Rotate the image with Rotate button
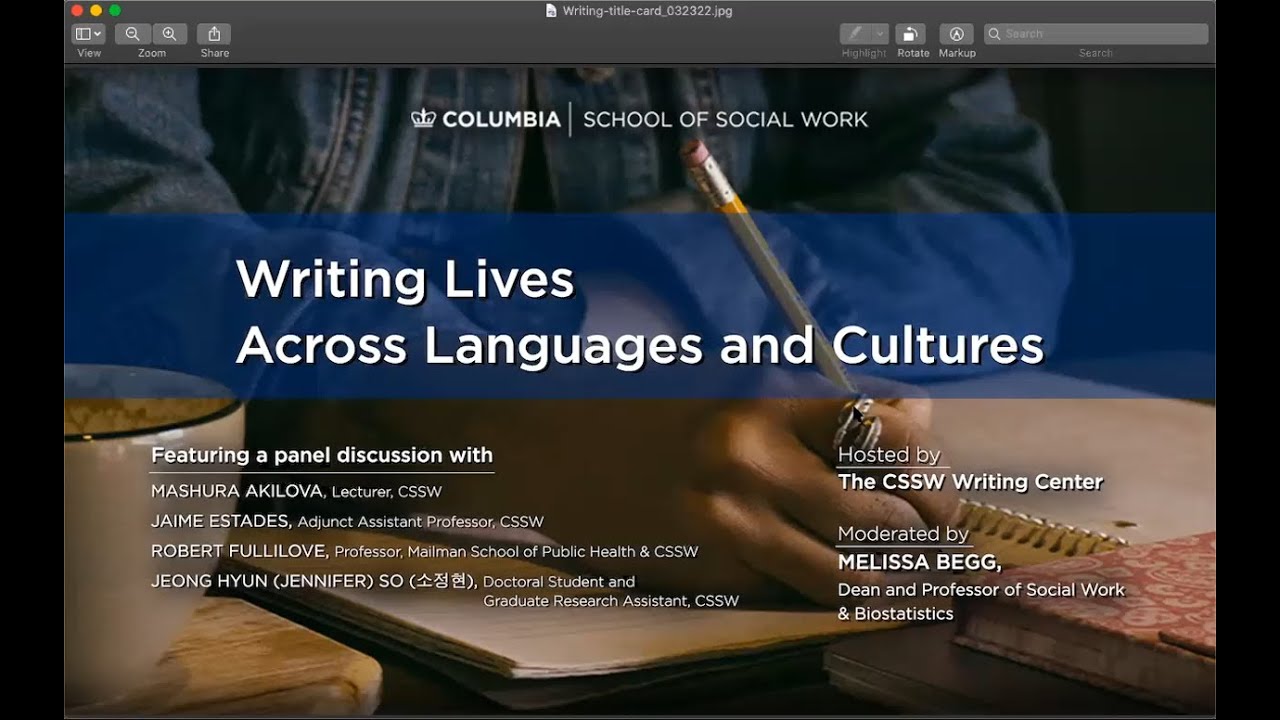Image resolution: width=1280 pixels, height=720 pixels. coord(911,34)
